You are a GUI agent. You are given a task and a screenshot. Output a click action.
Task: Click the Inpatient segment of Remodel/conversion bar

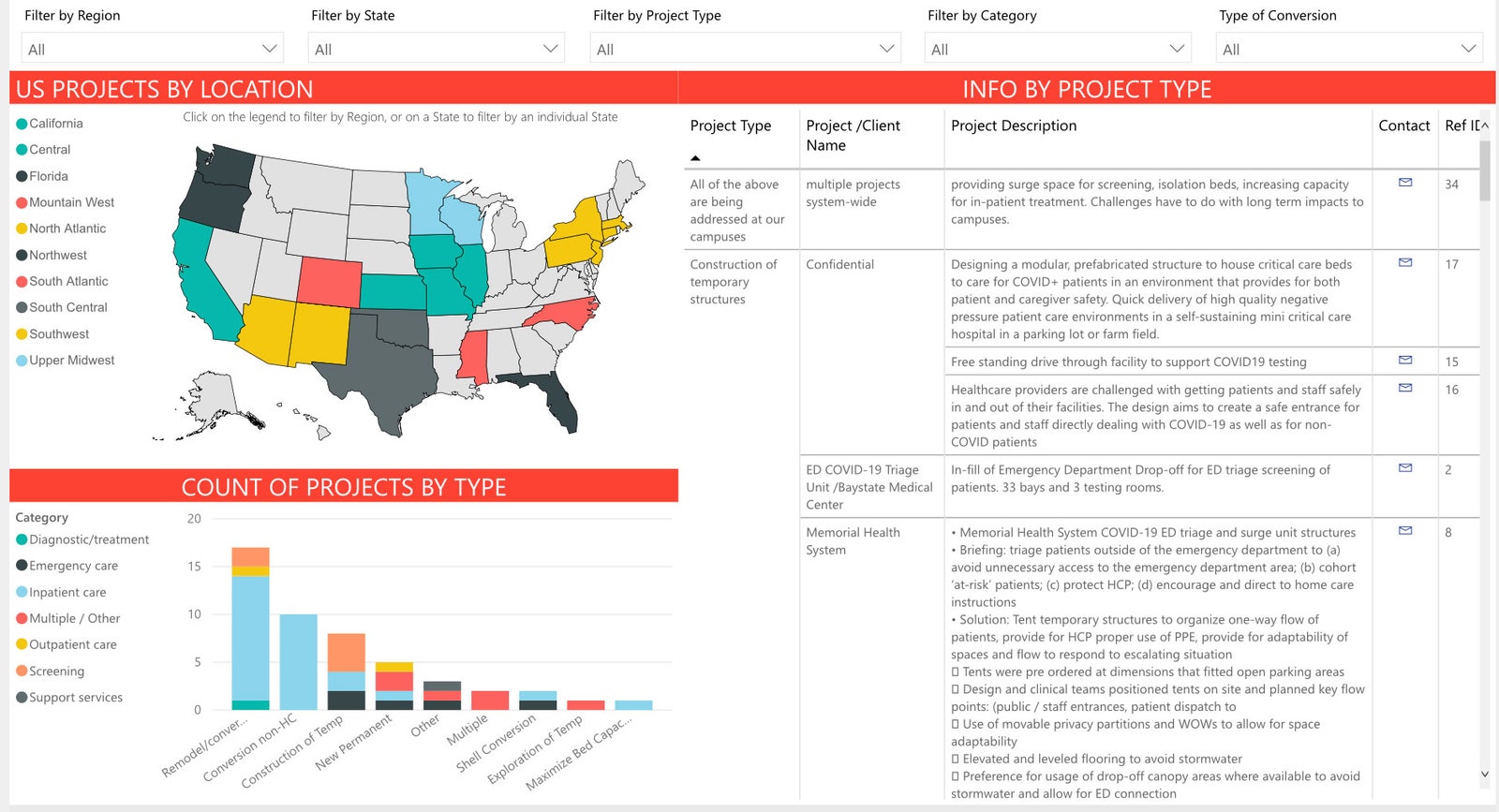pyautogui.click(x=250, y=638)
